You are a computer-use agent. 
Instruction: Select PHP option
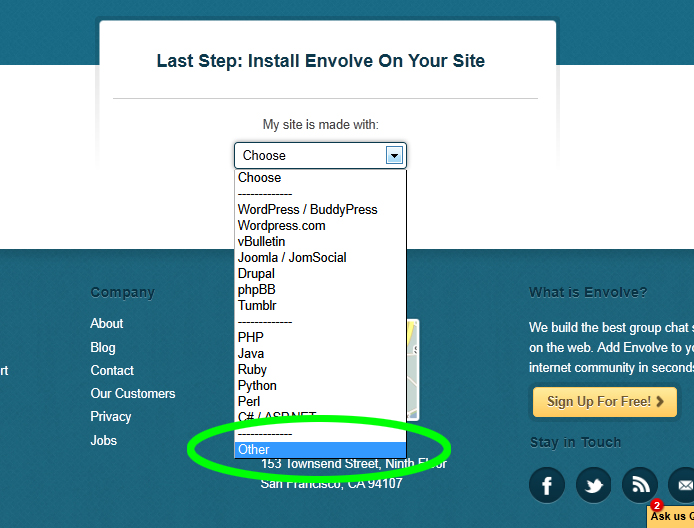[320, 337]
